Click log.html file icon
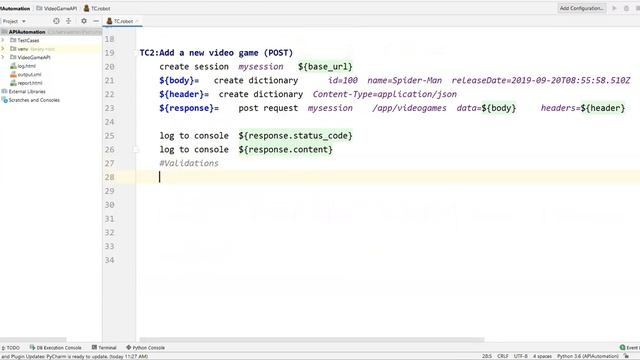Viewport: 640px width, 360px height. (13, 66)
